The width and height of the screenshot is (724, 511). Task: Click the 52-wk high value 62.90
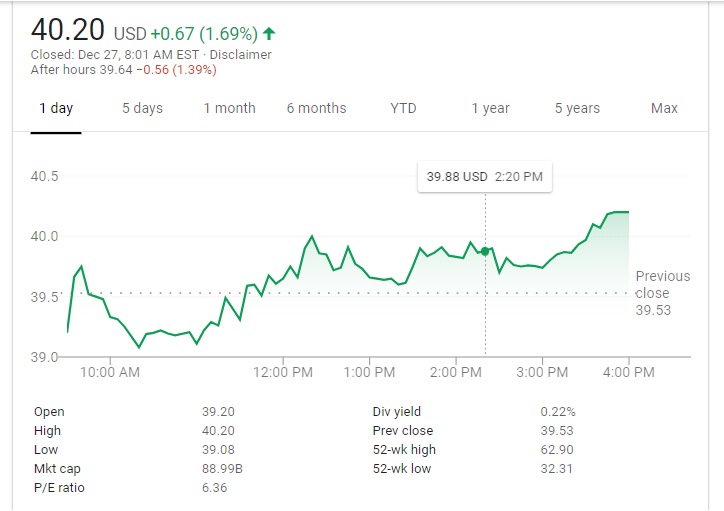(557, 450)
